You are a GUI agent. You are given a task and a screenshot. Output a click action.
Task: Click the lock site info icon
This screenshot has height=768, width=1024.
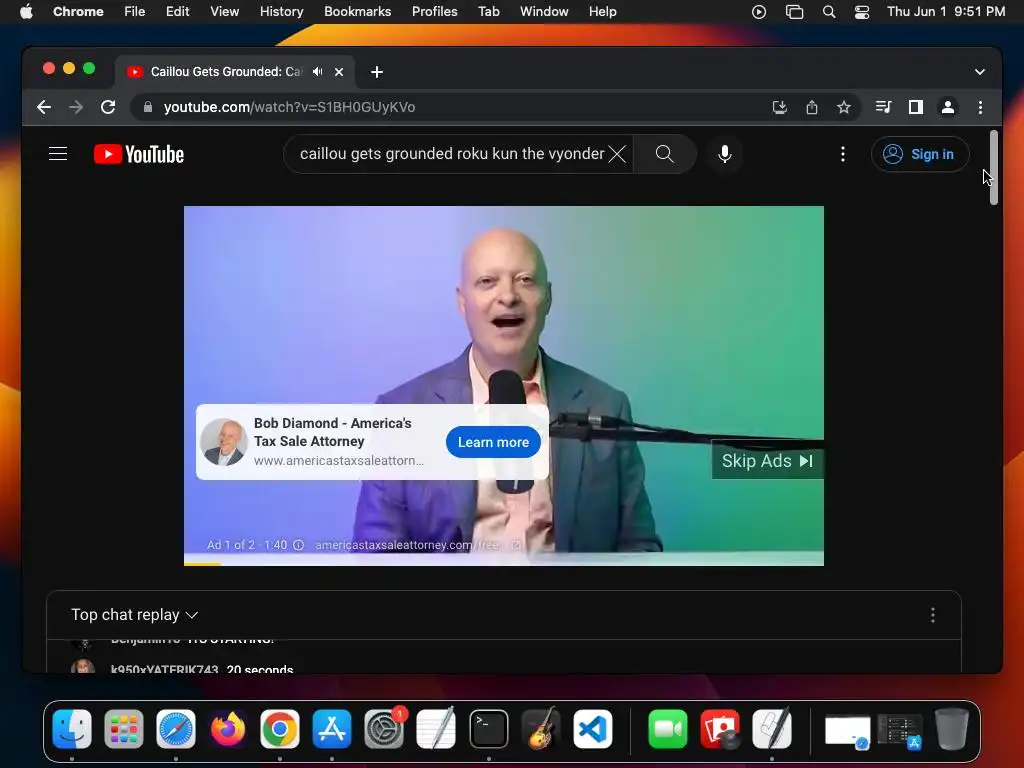[148, 107]
